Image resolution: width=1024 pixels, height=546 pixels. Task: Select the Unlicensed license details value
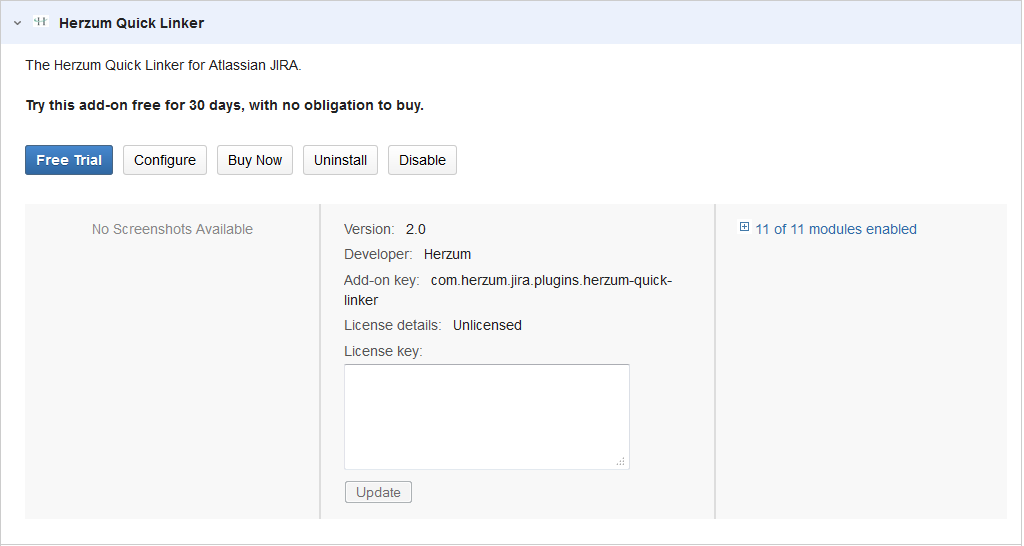pyautogui.click(x=487, y=325)
